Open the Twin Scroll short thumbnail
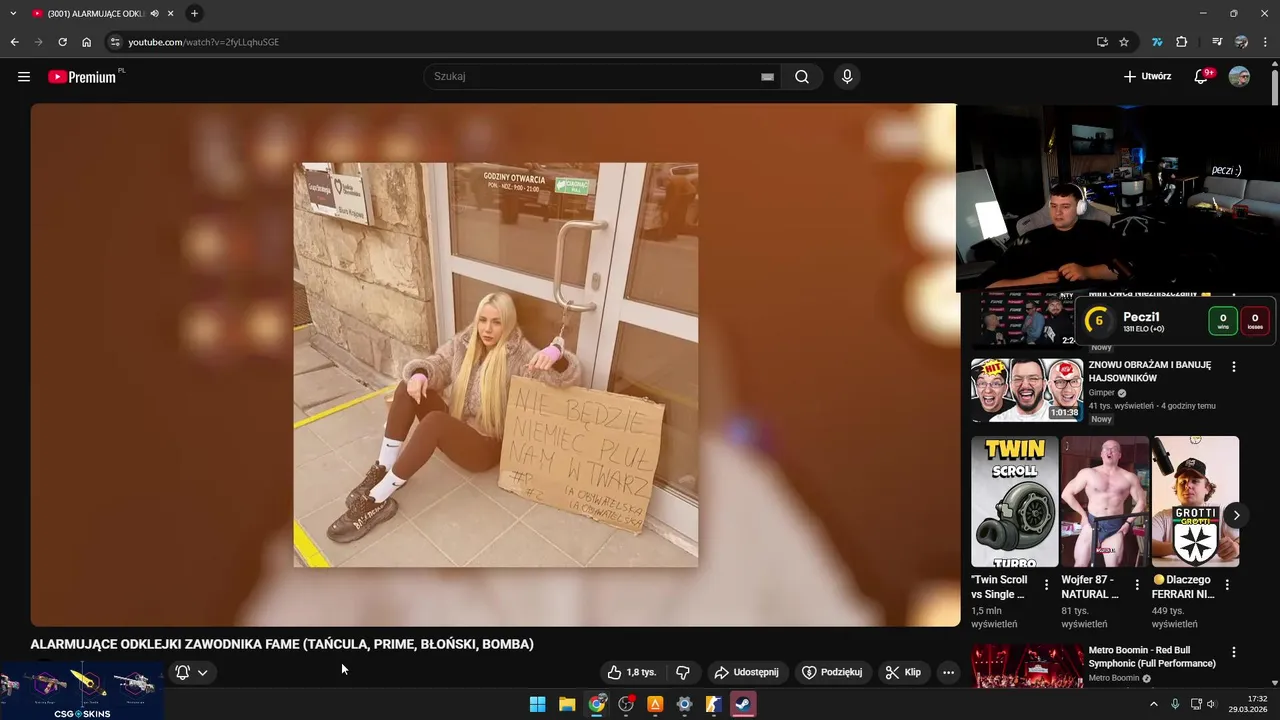Screen dimensions: 1280x720 click(x=1014, y=501)
